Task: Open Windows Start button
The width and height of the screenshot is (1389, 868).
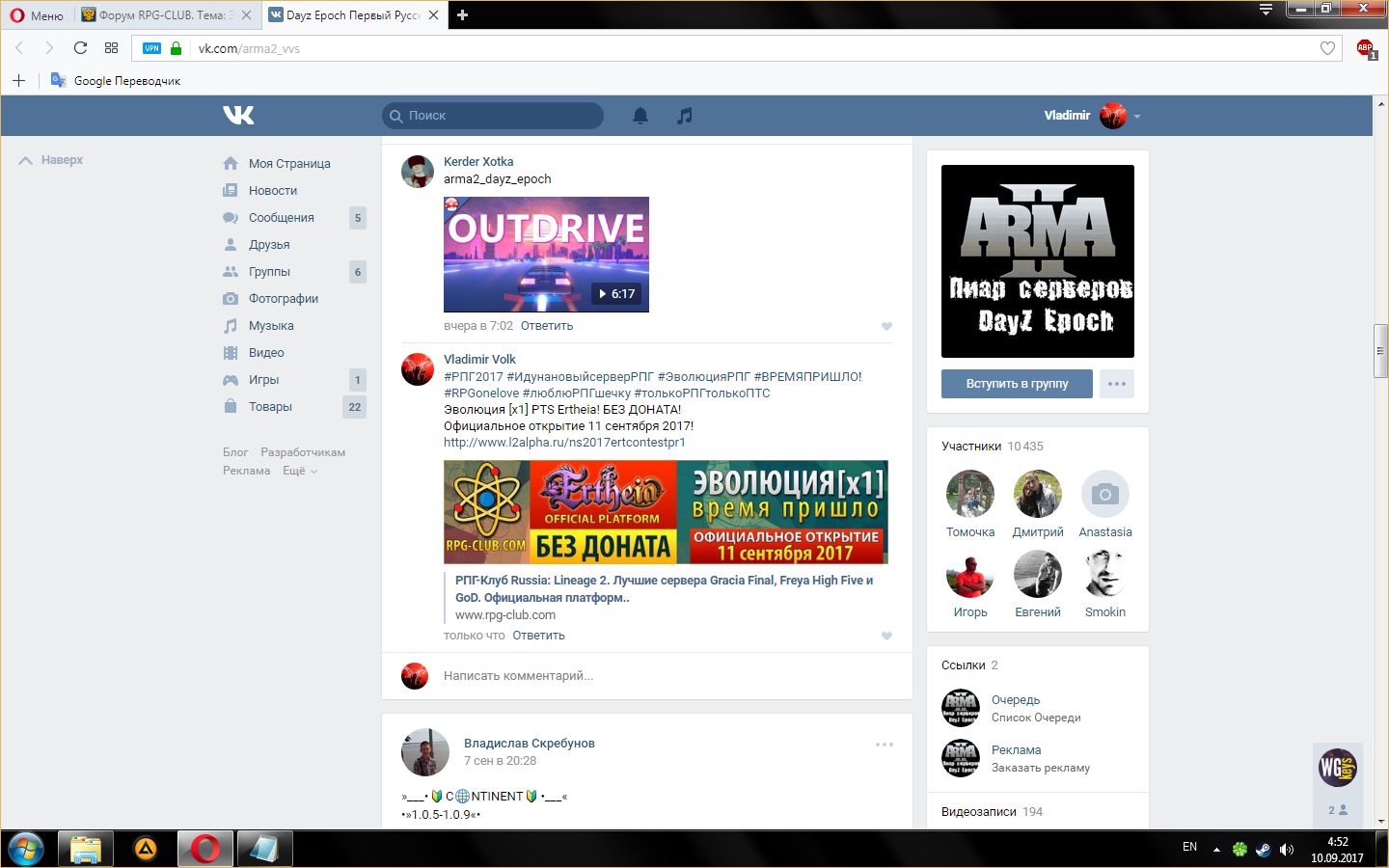Action: click(26, 849)
